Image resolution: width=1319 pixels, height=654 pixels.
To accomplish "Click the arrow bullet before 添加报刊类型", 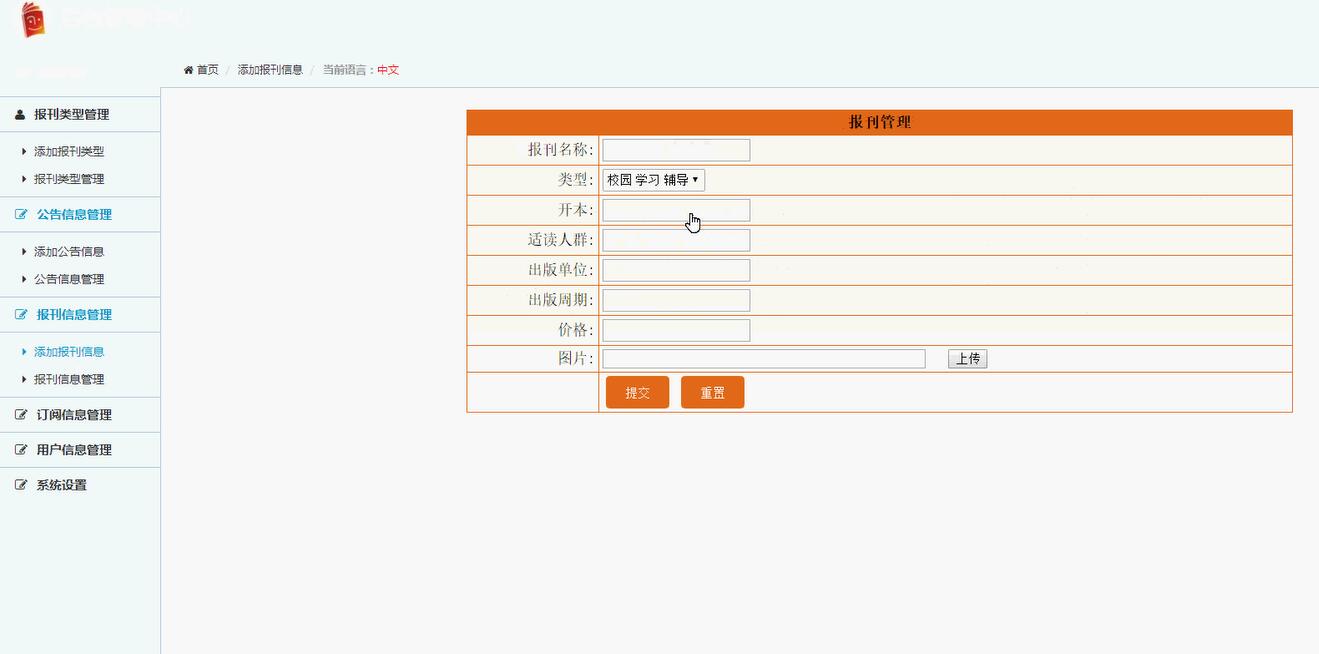I will coord(24,152).
